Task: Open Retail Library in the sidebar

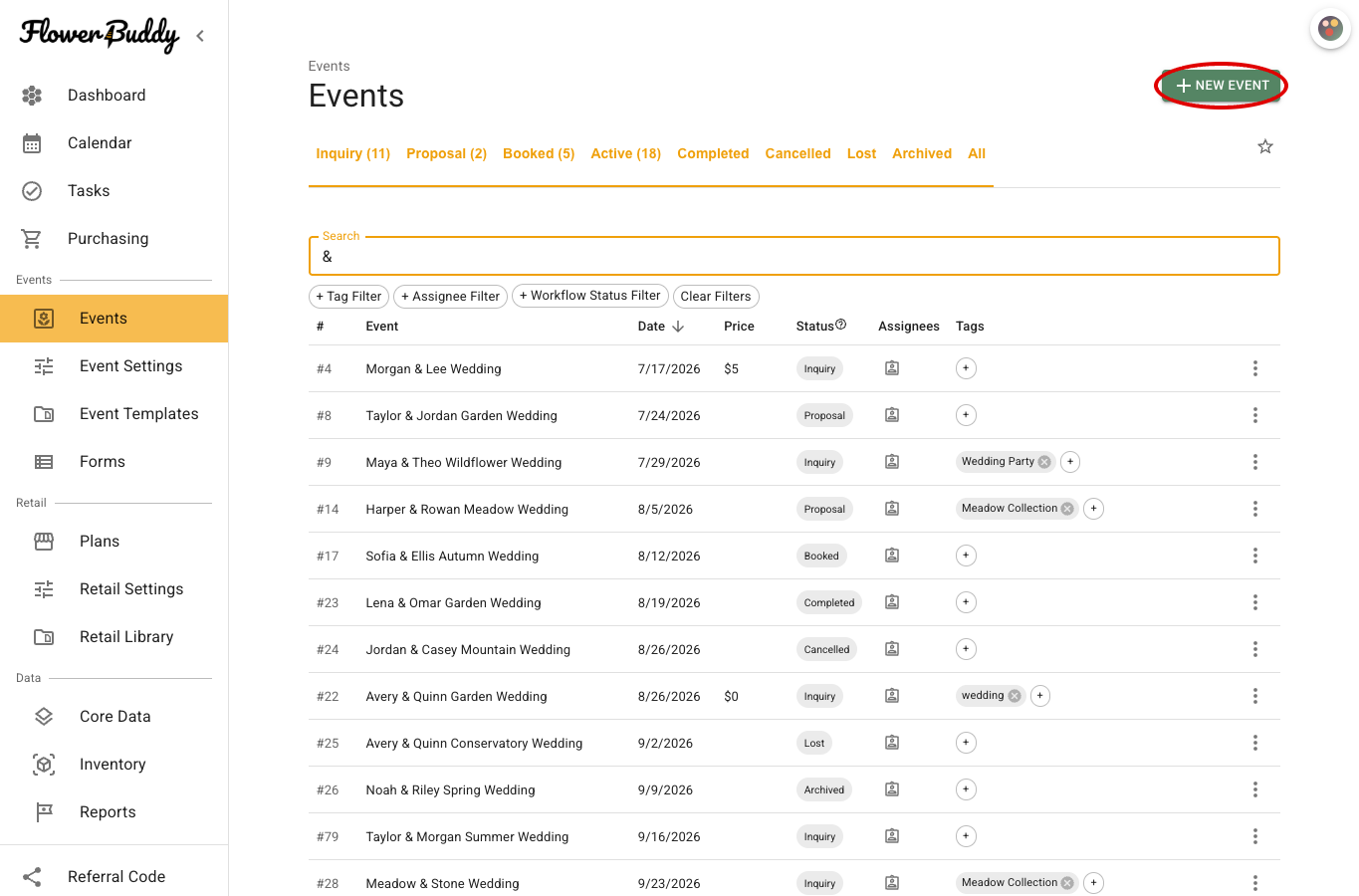Action: pos(113,637)
